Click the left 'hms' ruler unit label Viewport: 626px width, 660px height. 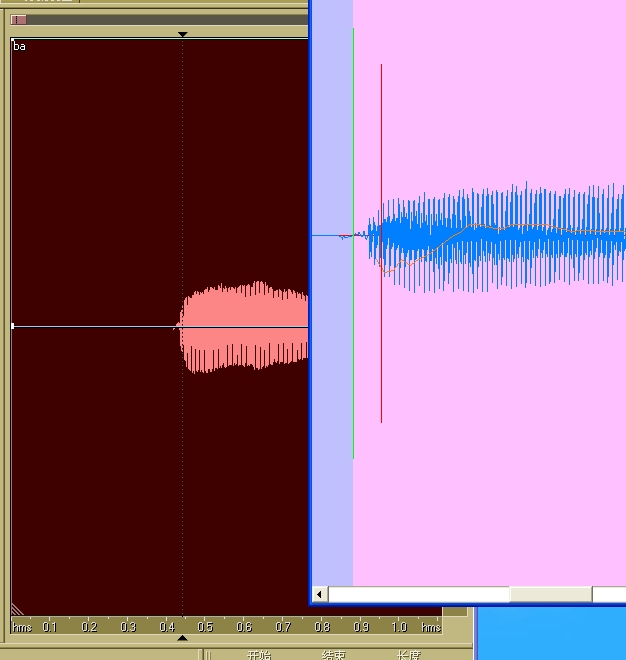tap(22, 627)
